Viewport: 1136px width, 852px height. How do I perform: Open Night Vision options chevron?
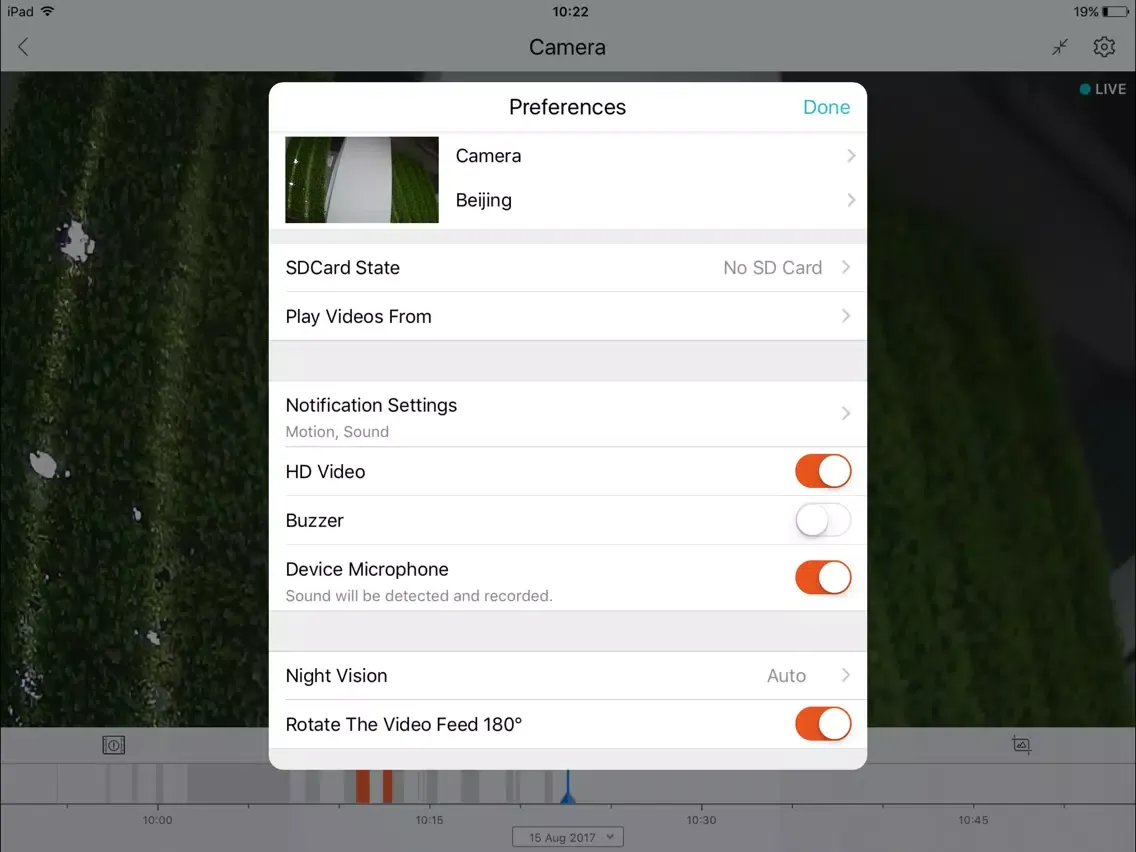point(845,675)
